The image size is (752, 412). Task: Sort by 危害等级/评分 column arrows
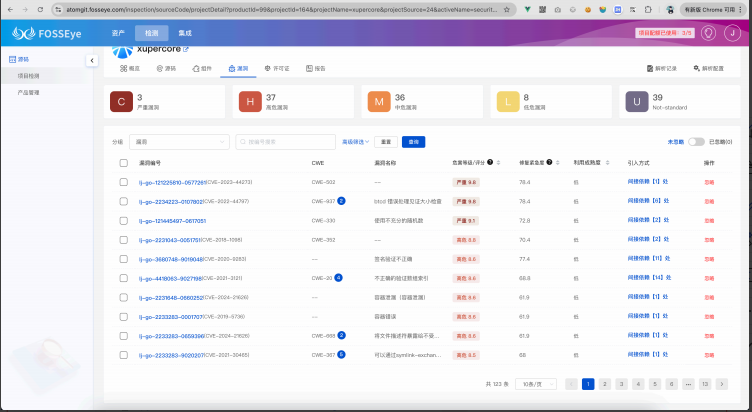(x=499, y=163)
